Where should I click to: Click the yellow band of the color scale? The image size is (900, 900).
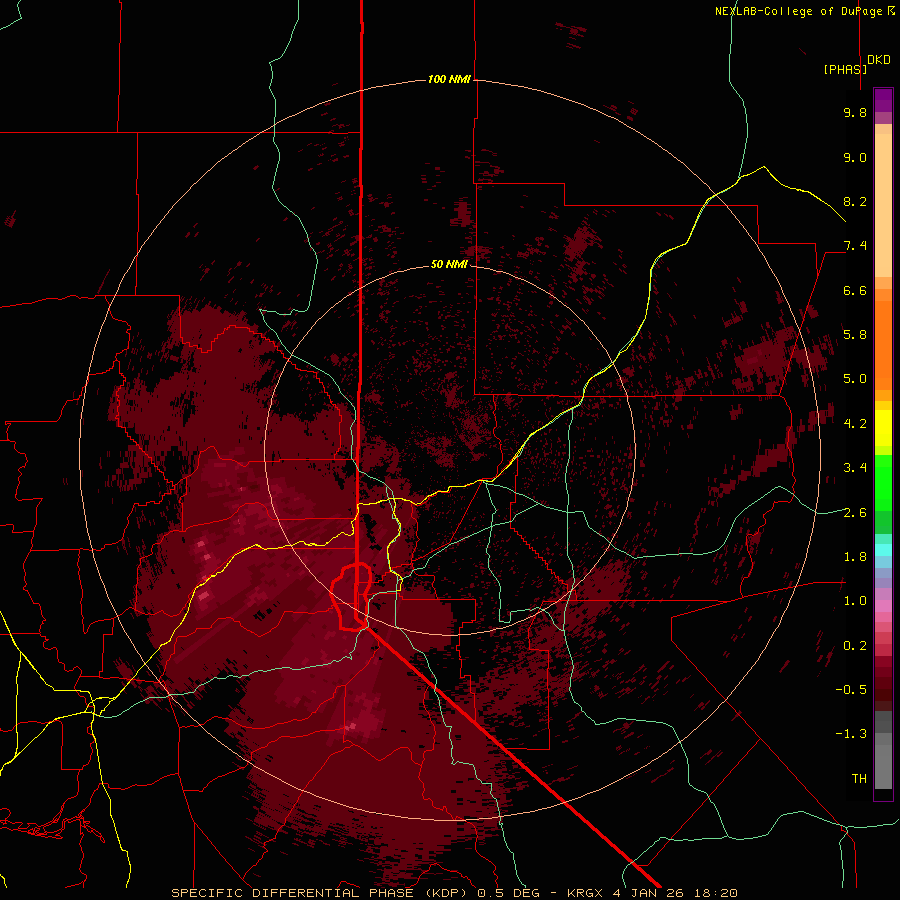tap(883, 428)
